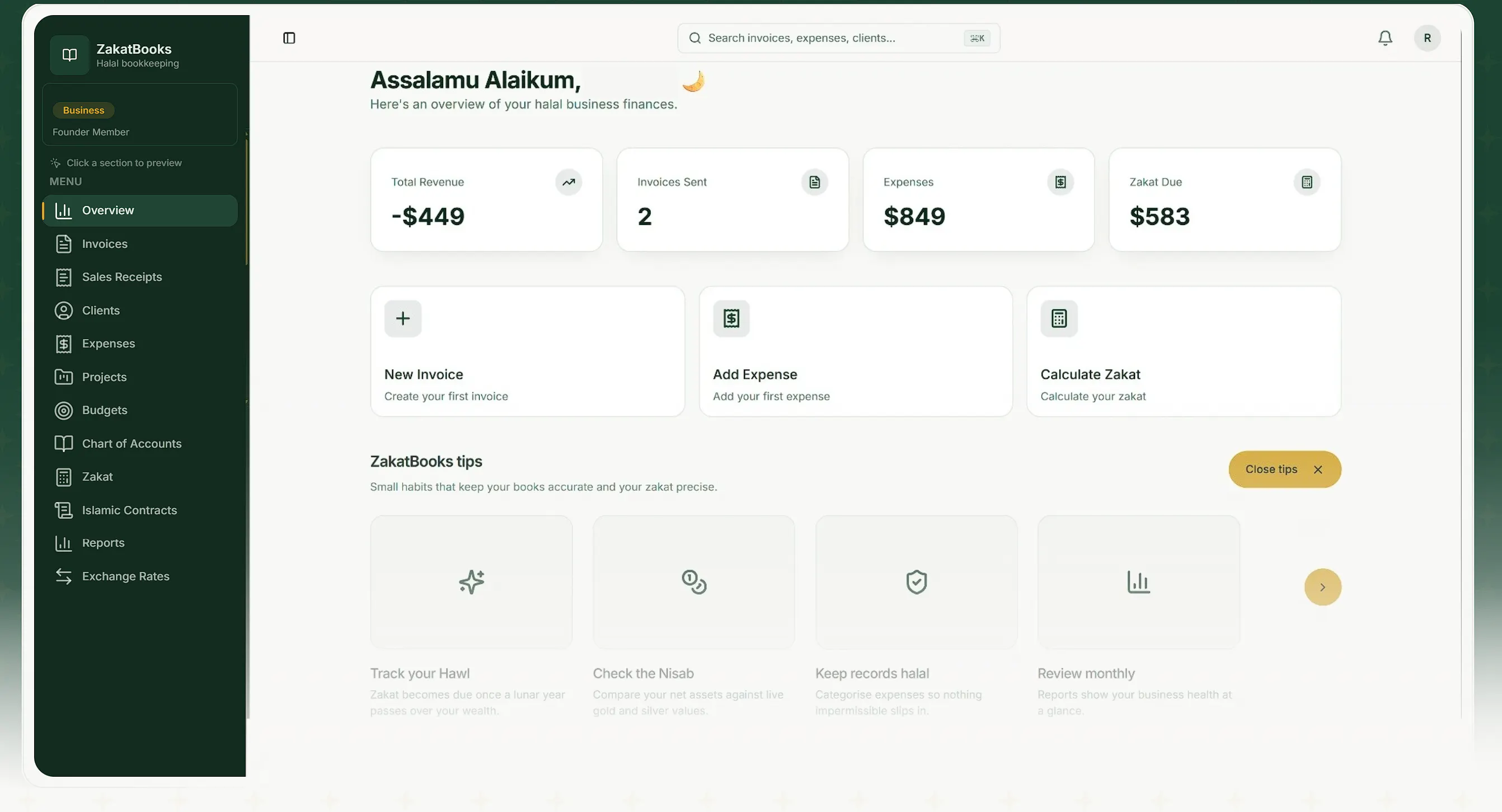Click the New Invoice card title
The height and width of the screenshot is (812, 1502).
(423, 374)
